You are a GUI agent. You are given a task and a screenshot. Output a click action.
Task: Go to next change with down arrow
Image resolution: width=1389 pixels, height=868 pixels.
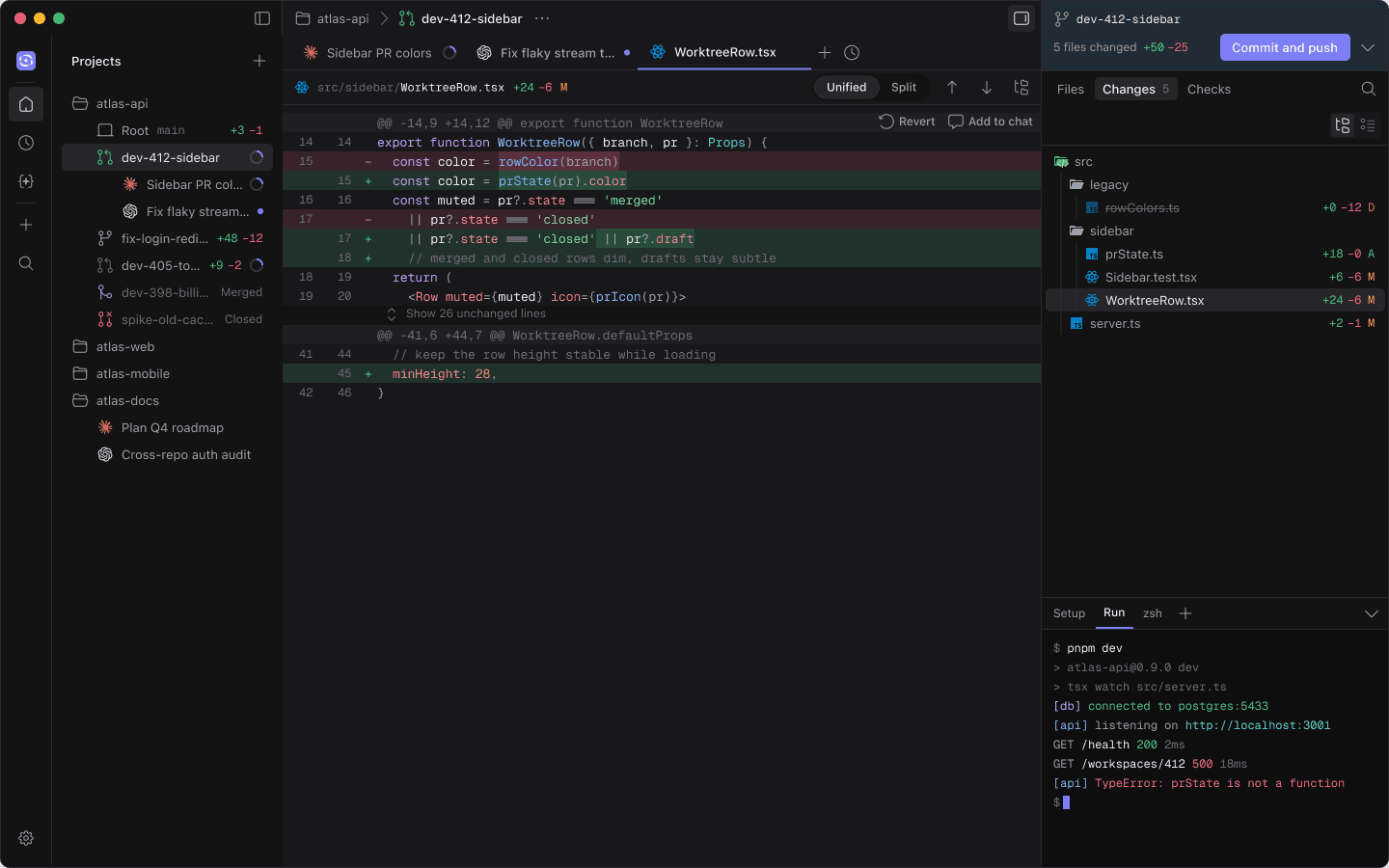click(987, 88)
